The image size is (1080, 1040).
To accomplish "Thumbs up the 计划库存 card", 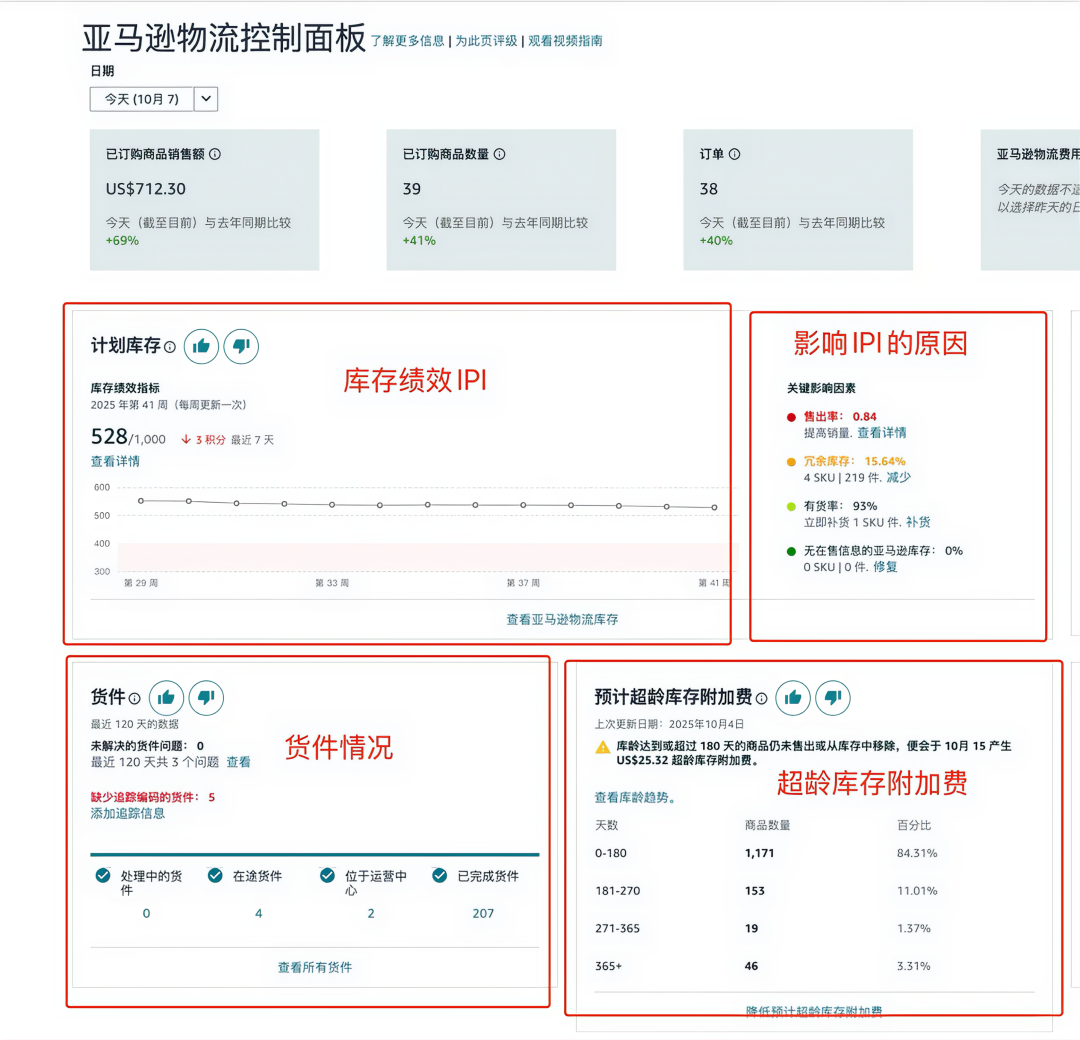I will [x=201, y=346].
